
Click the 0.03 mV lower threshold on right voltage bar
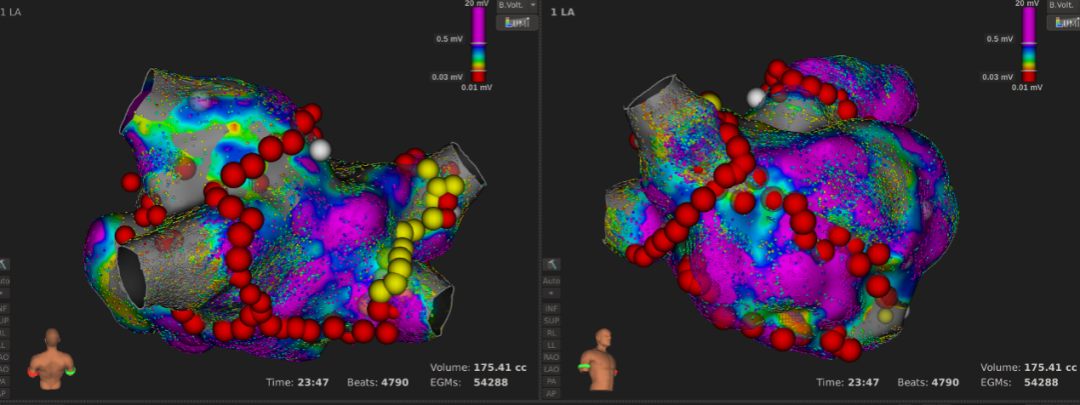(1026, 76)
